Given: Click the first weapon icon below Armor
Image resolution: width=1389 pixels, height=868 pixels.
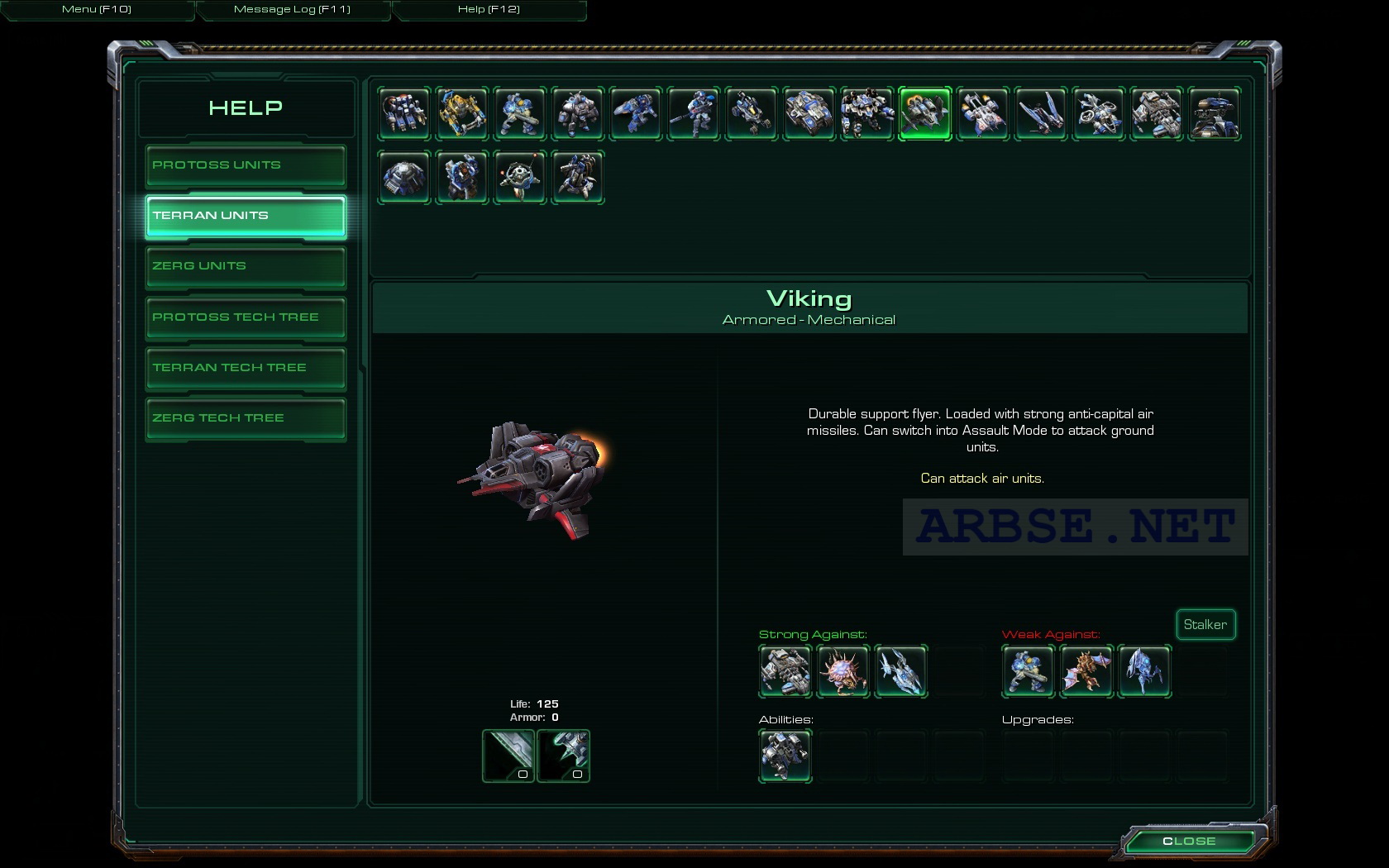Looking at the screenshot, I should pos(508,756).
